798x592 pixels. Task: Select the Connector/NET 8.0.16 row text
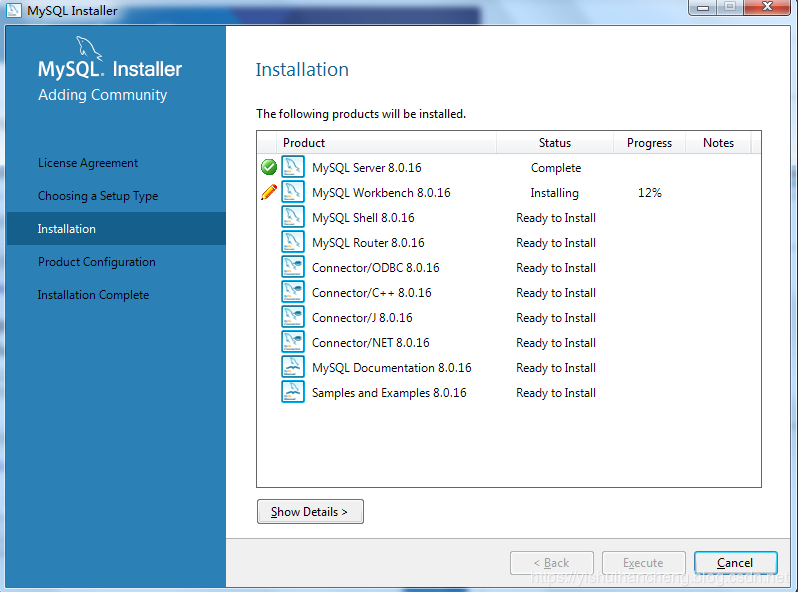[x=370, y=342]
